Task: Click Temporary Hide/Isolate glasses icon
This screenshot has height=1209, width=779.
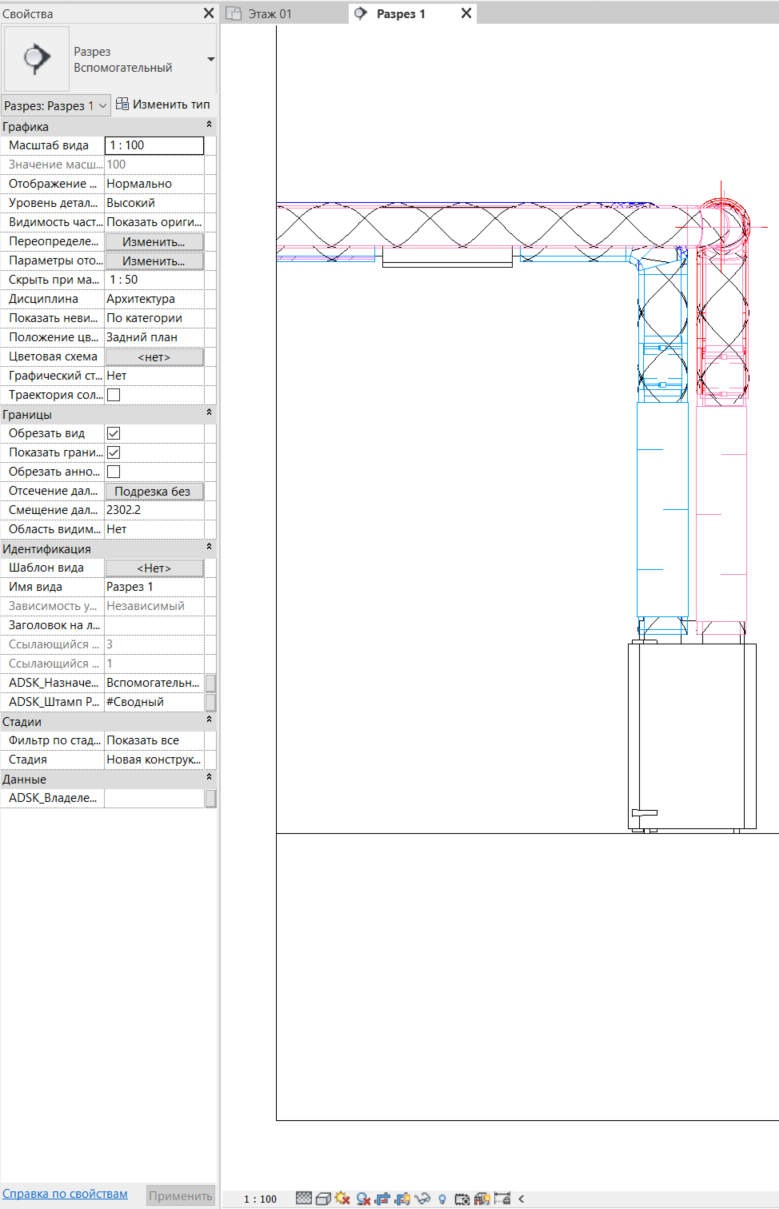Action: coord(422,1198)
